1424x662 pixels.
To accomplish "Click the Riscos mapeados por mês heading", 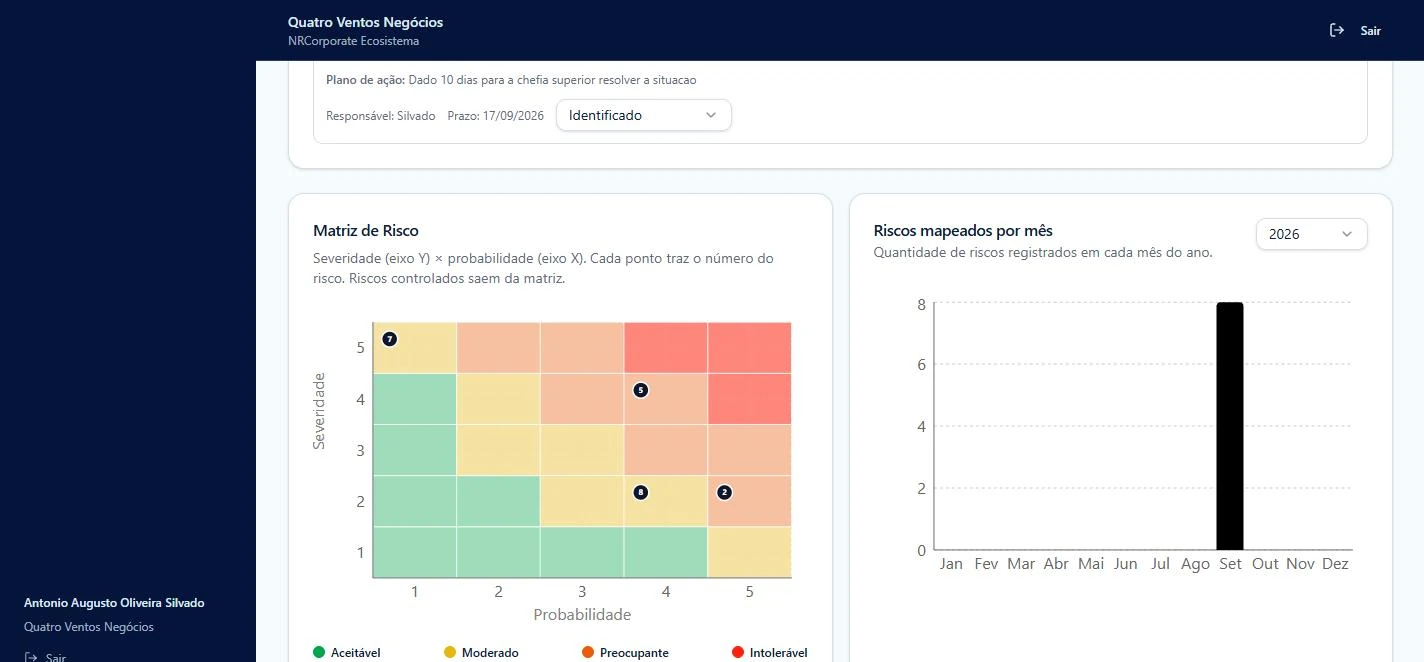I will 963,231.
